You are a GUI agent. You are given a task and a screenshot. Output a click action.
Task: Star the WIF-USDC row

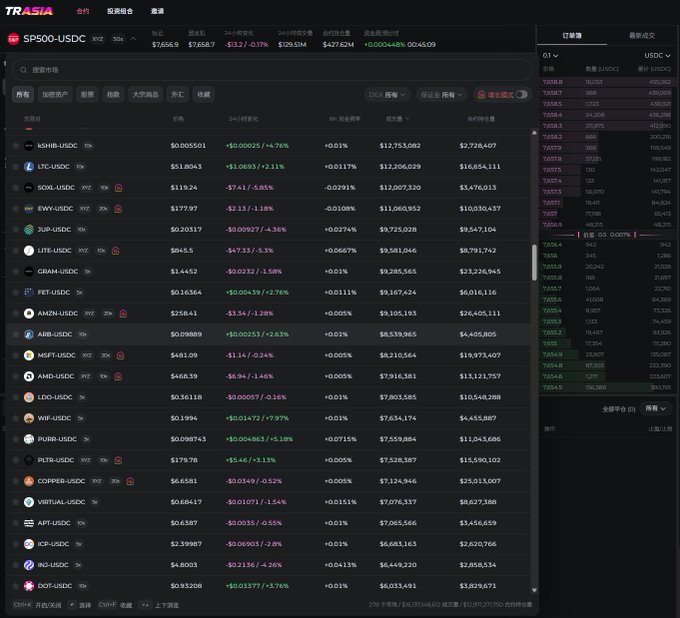(16, 418)
